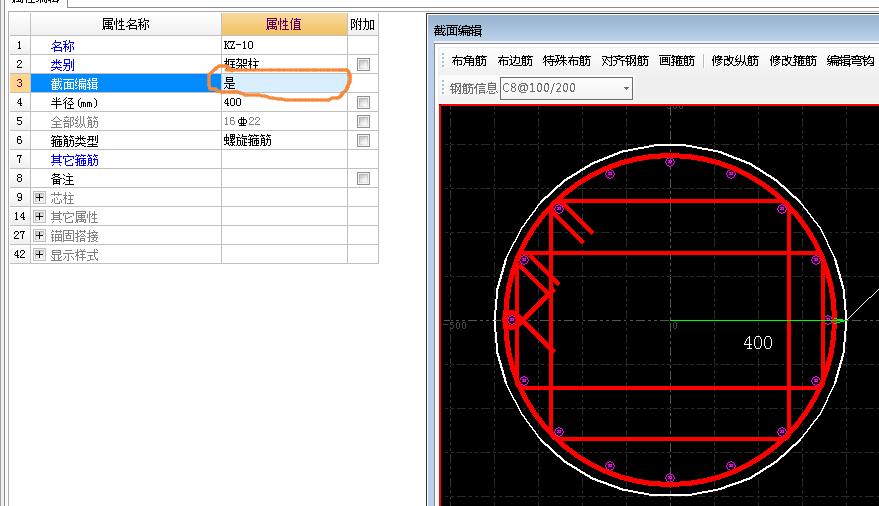Expand the 芯柱 property group
The image size is (879, 506).
pyautogui.click(x=39, y=197)
